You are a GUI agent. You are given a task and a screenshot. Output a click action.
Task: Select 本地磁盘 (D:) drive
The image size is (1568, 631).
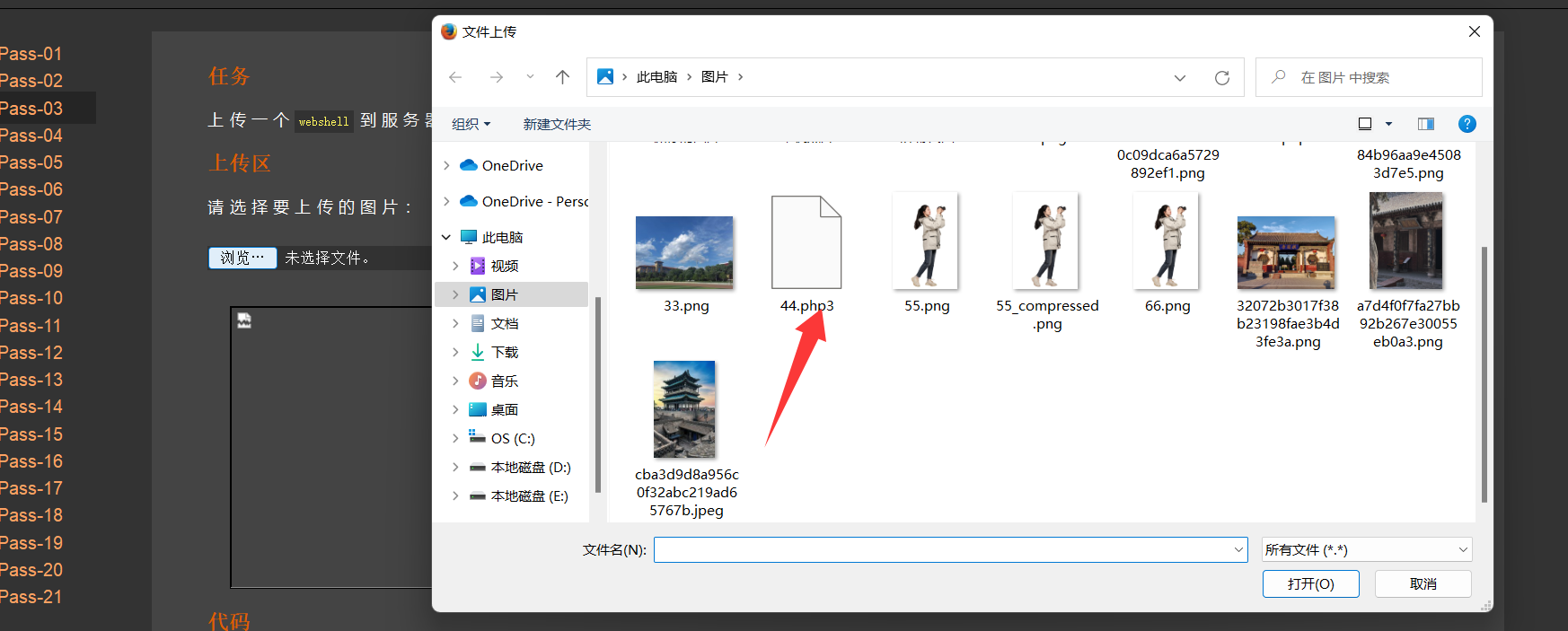point(530,467)
